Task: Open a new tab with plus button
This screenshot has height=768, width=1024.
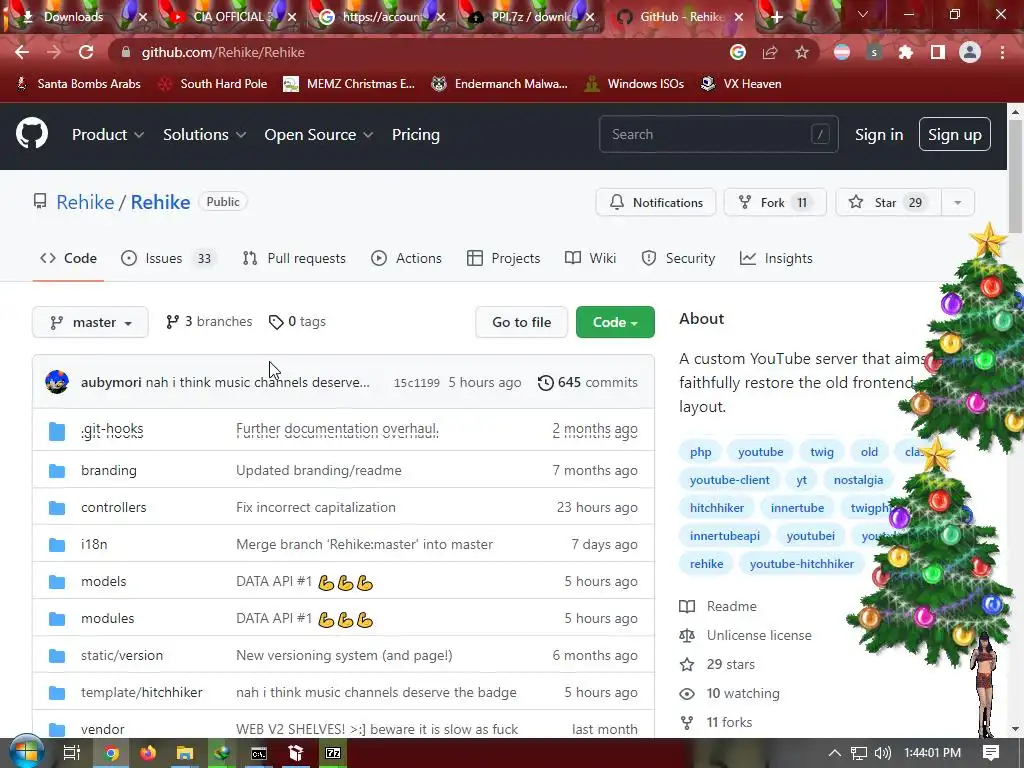Action: 776,17
